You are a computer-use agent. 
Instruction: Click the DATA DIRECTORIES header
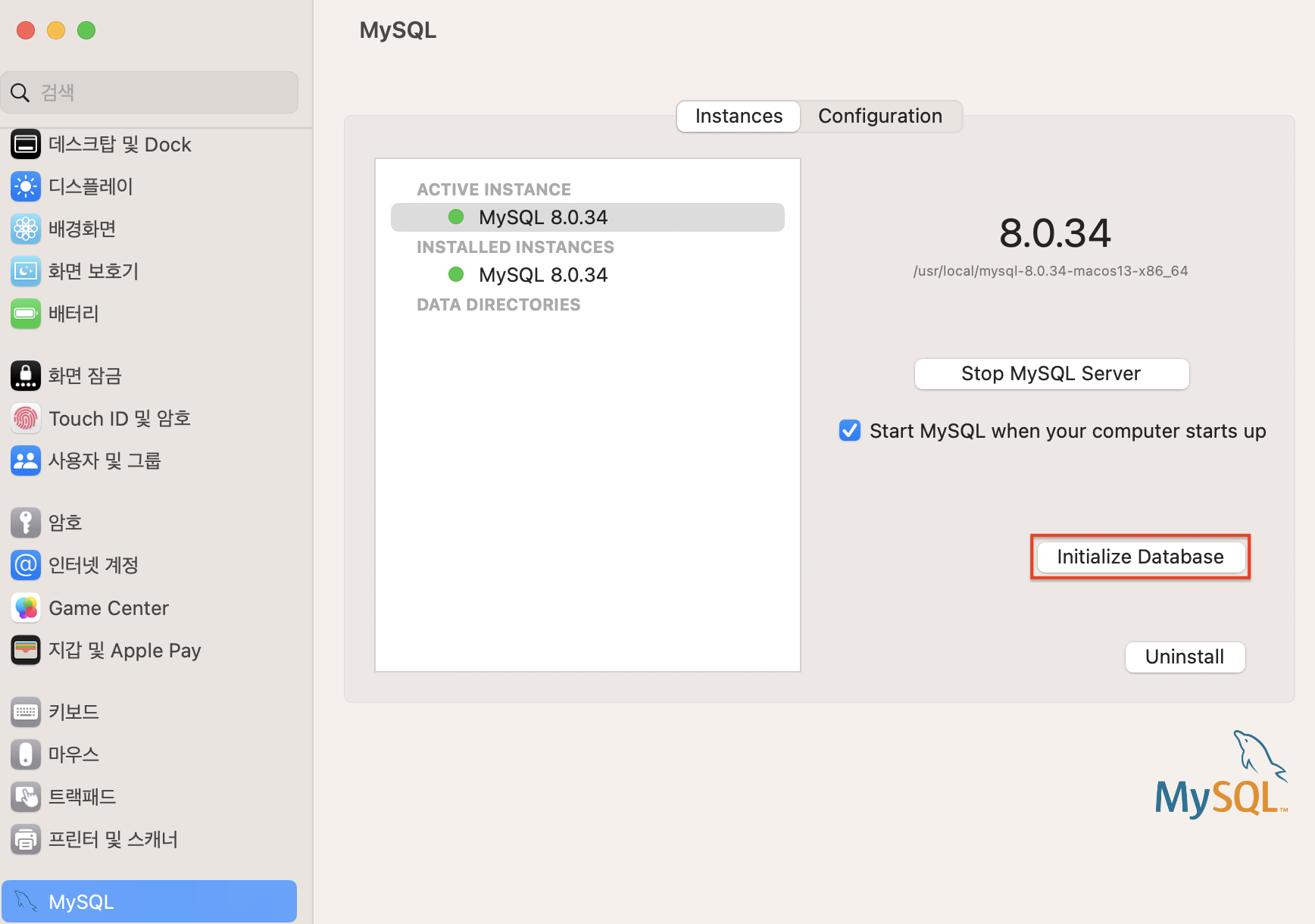tap(498, 304)
